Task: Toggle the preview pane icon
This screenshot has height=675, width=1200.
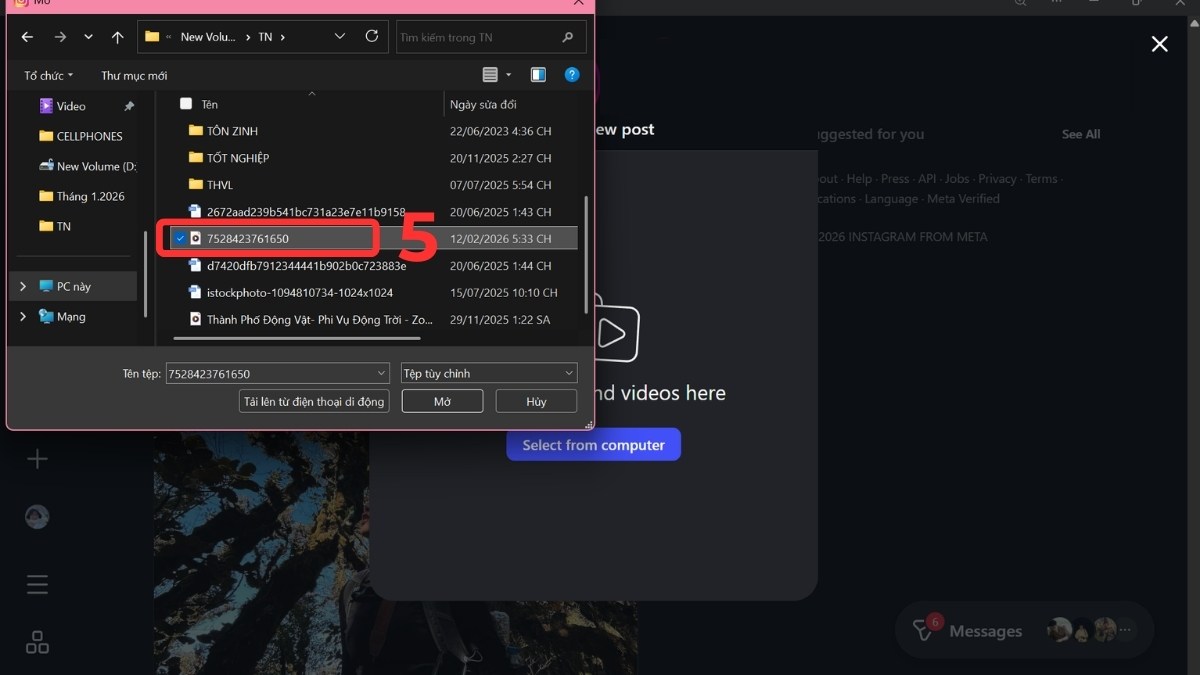Action: coord(538,74)
